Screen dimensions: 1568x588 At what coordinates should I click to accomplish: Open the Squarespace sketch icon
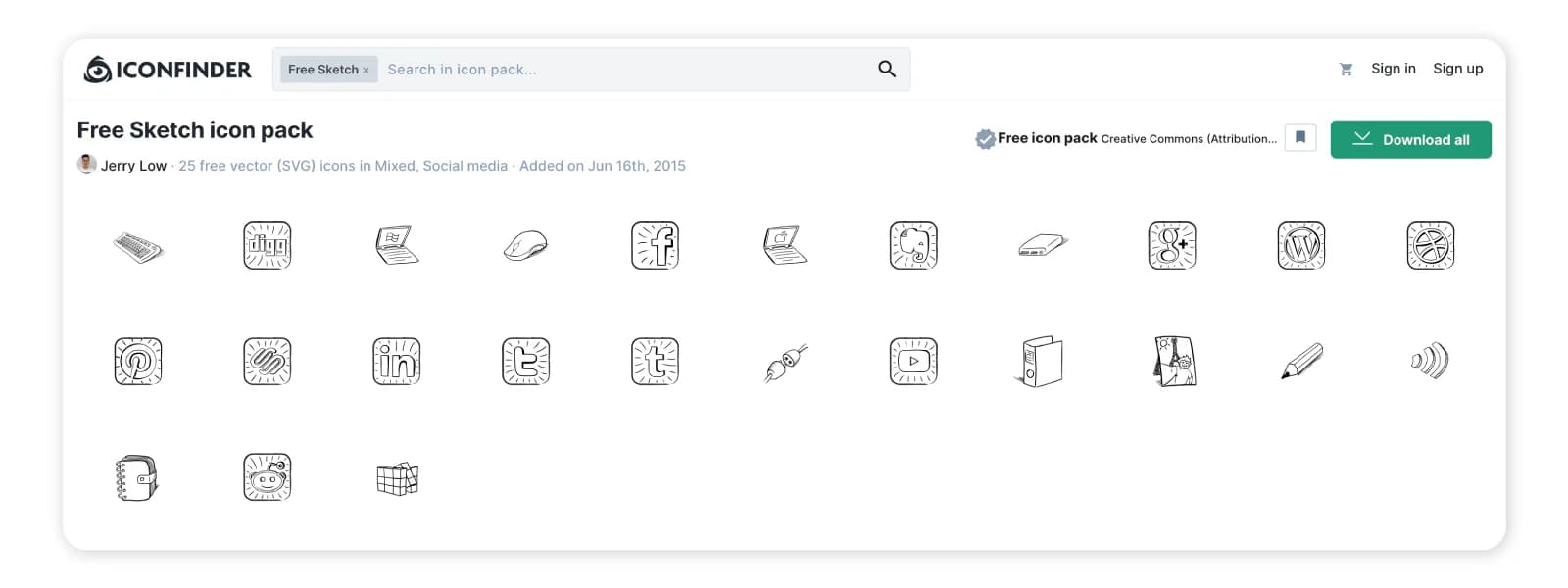tap(268, 362)
